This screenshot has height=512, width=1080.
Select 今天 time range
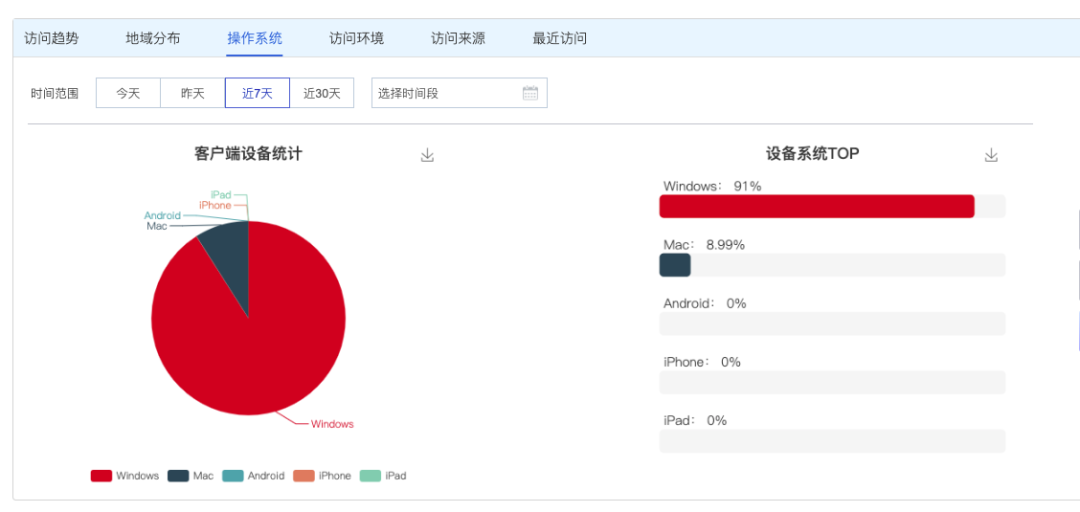coord(128,93)
